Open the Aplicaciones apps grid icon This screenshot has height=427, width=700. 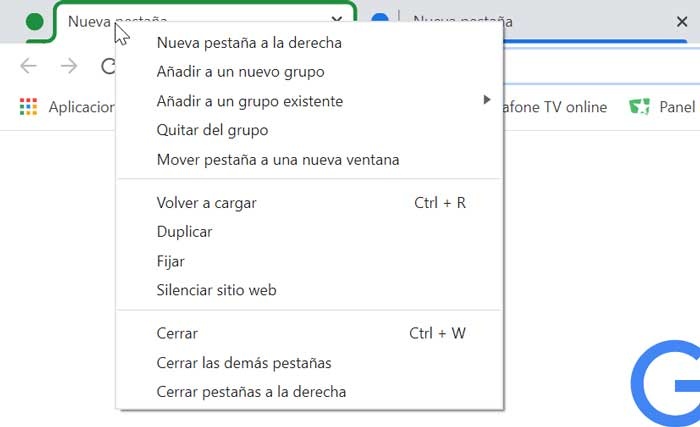pos(28,107)
